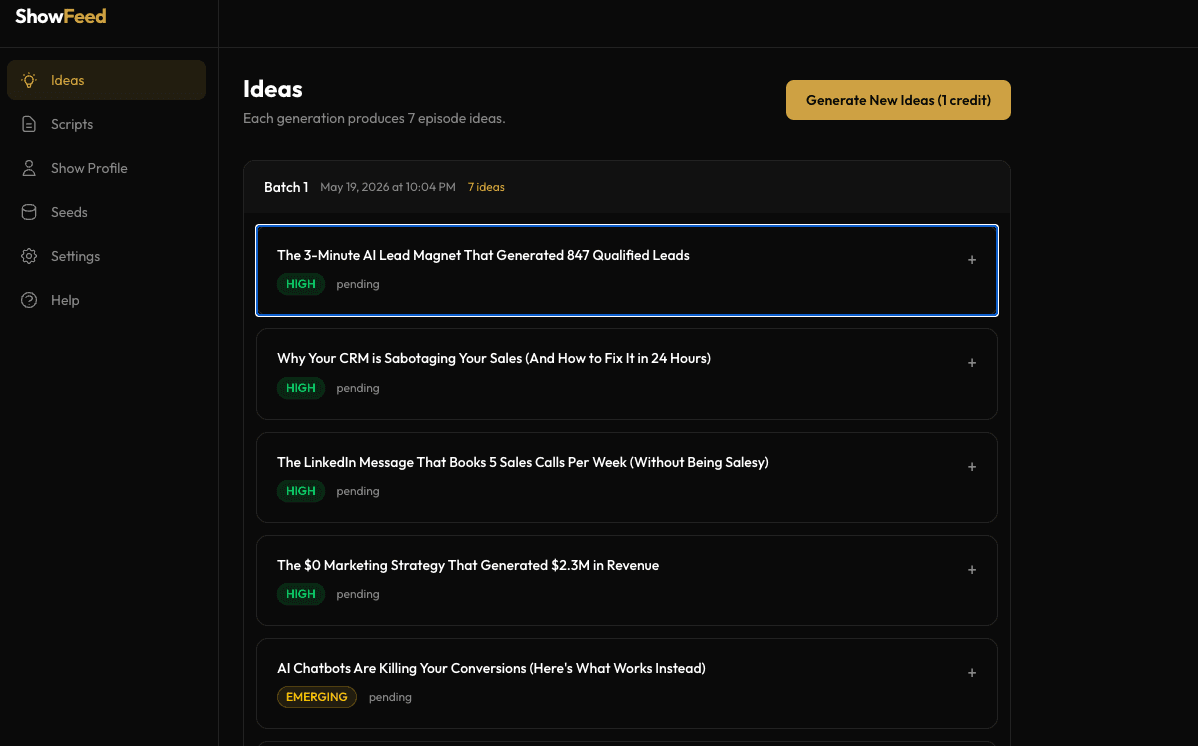Click the 7 ideas count label
Screen dimensions: 1198x746
[x=486, y=187]
